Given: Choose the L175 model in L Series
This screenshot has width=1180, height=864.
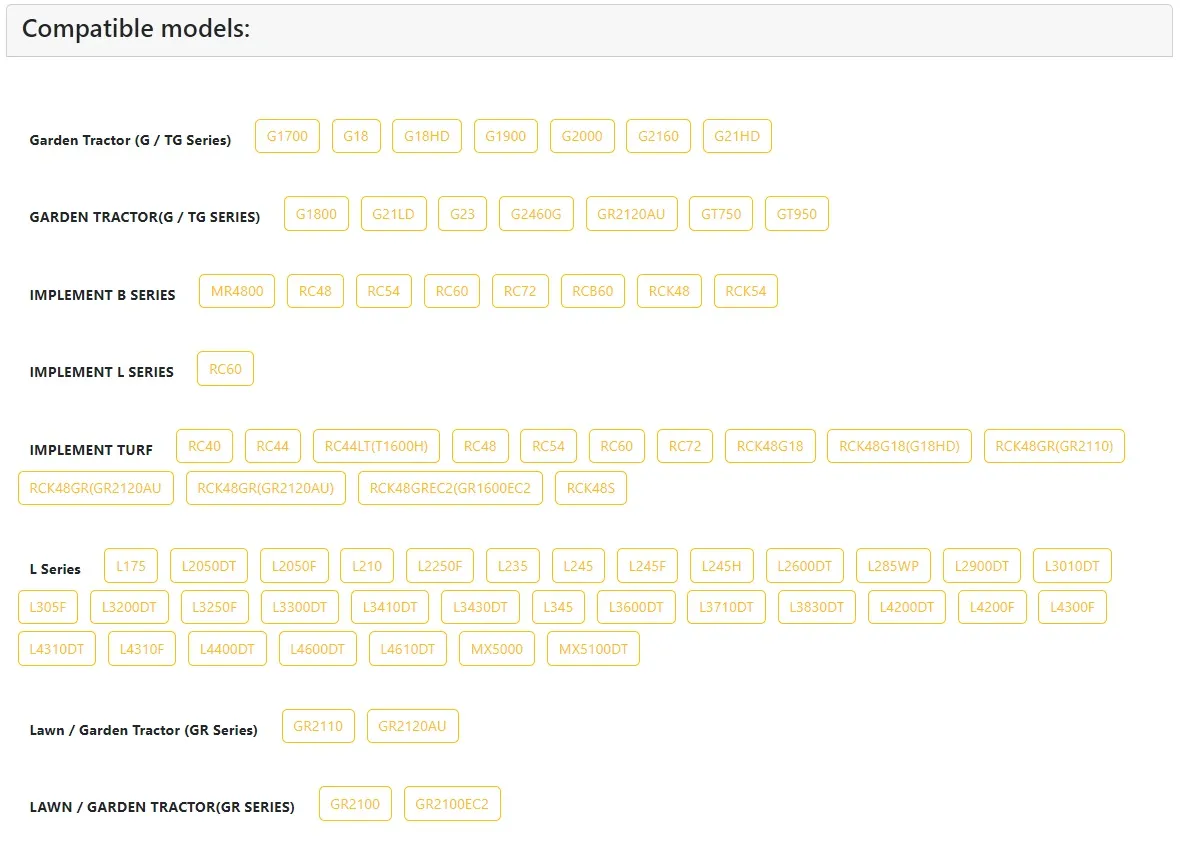Looking at the screenshot, I should click(131, 566).
